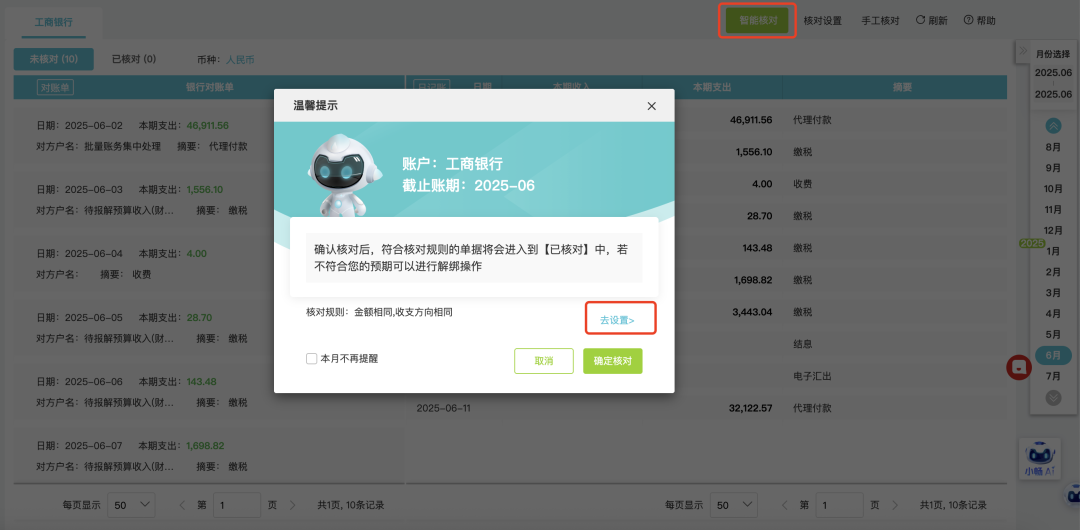Click 收费 summary in right table
The height and width of the screenshot is (530, 1080).
[x=803, y=184]
